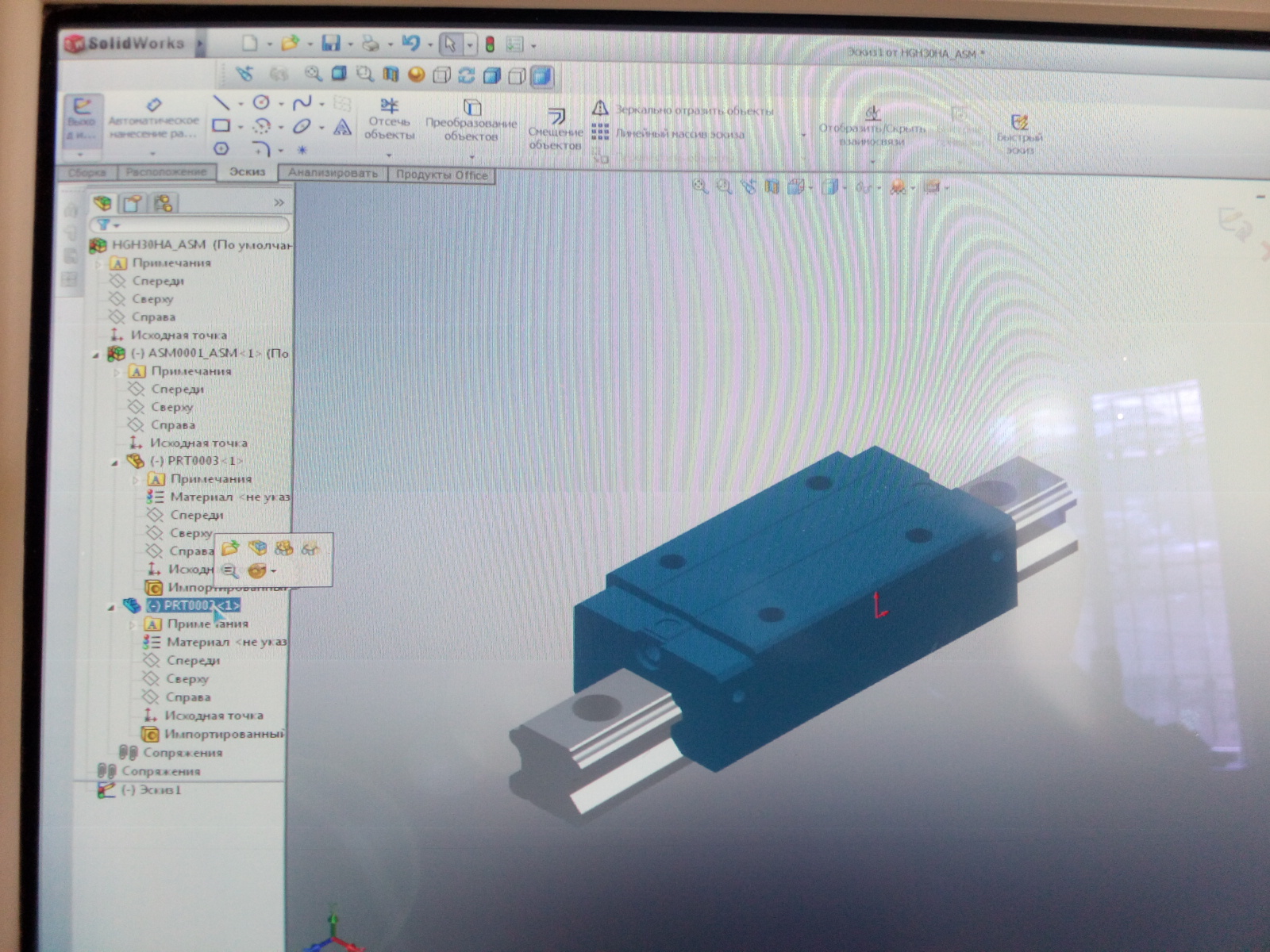Image resolution: width=1270 pixels, height=952 pixels.
Task: Click the Section View icon in the view toolbar
Action: pos(390,75)
